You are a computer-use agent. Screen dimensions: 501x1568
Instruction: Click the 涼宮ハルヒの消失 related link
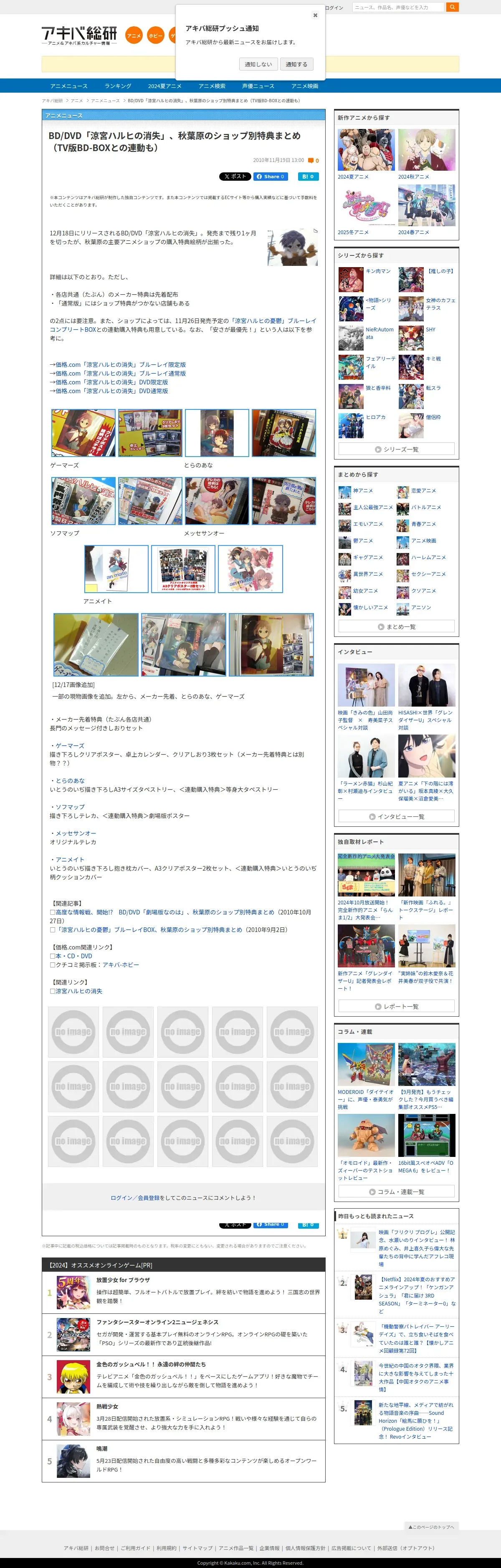tap(78, 991)
